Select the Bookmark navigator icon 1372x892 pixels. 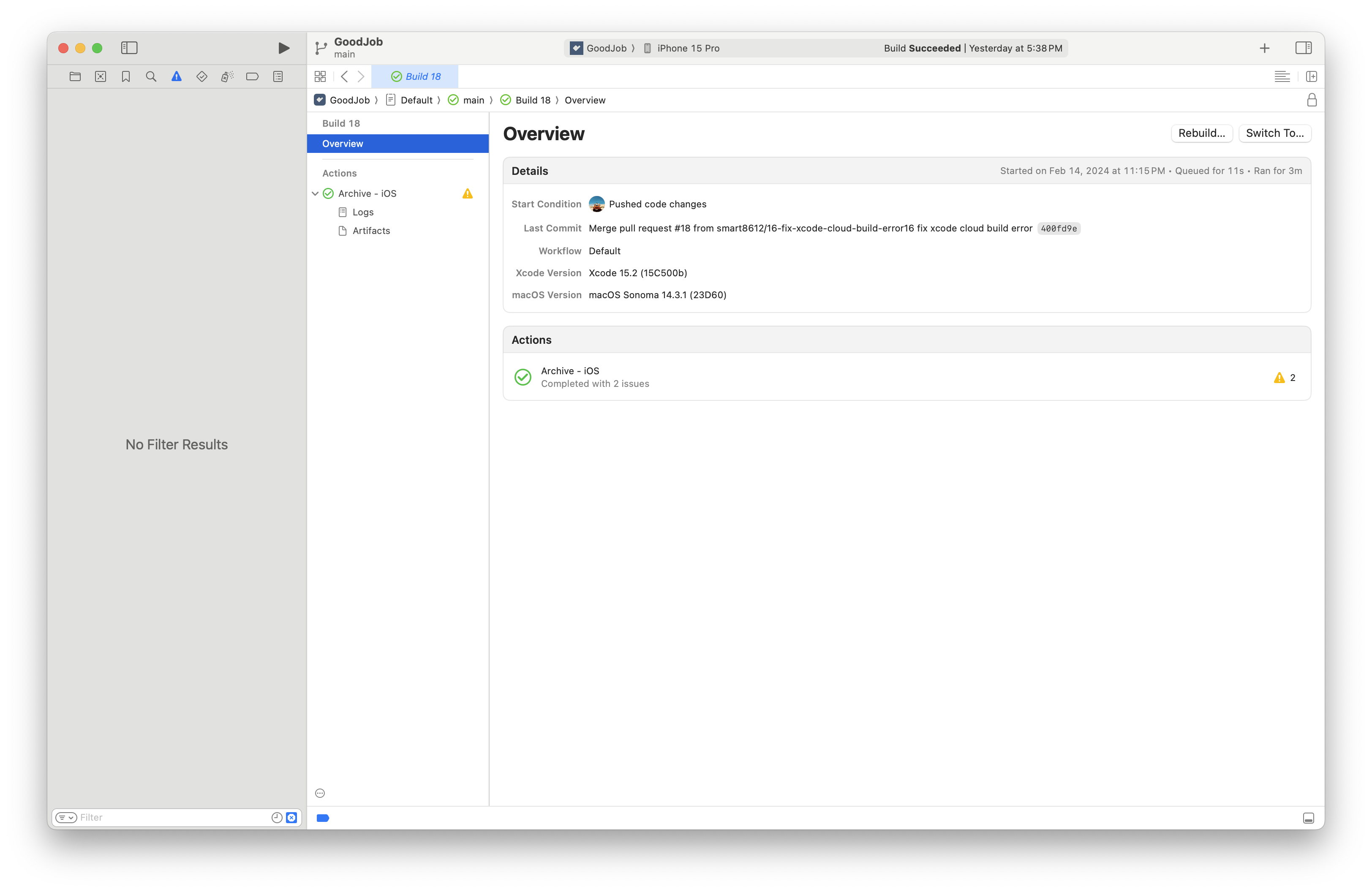pos(126,76)
